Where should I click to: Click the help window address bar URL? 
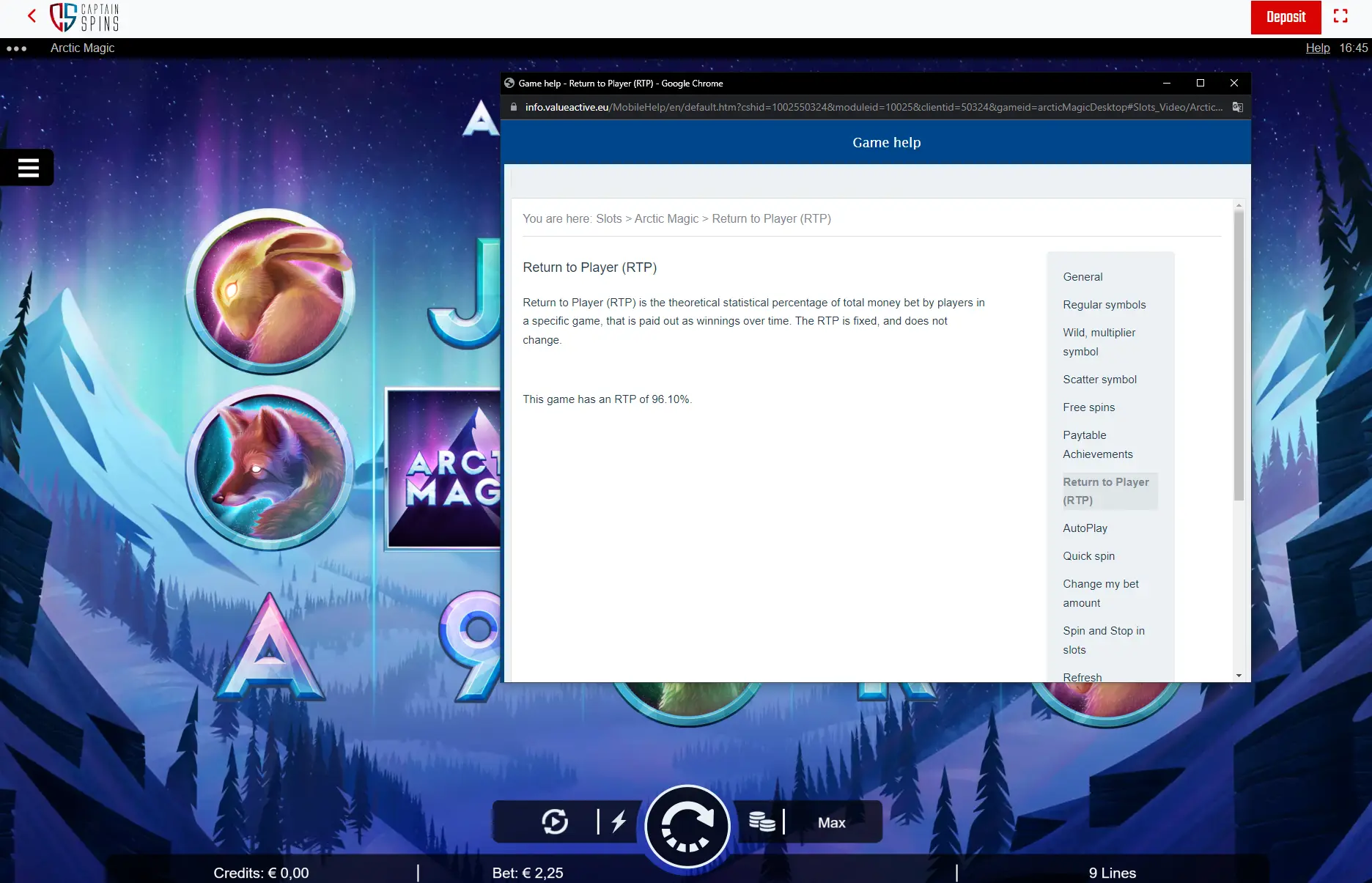(873, 107)
